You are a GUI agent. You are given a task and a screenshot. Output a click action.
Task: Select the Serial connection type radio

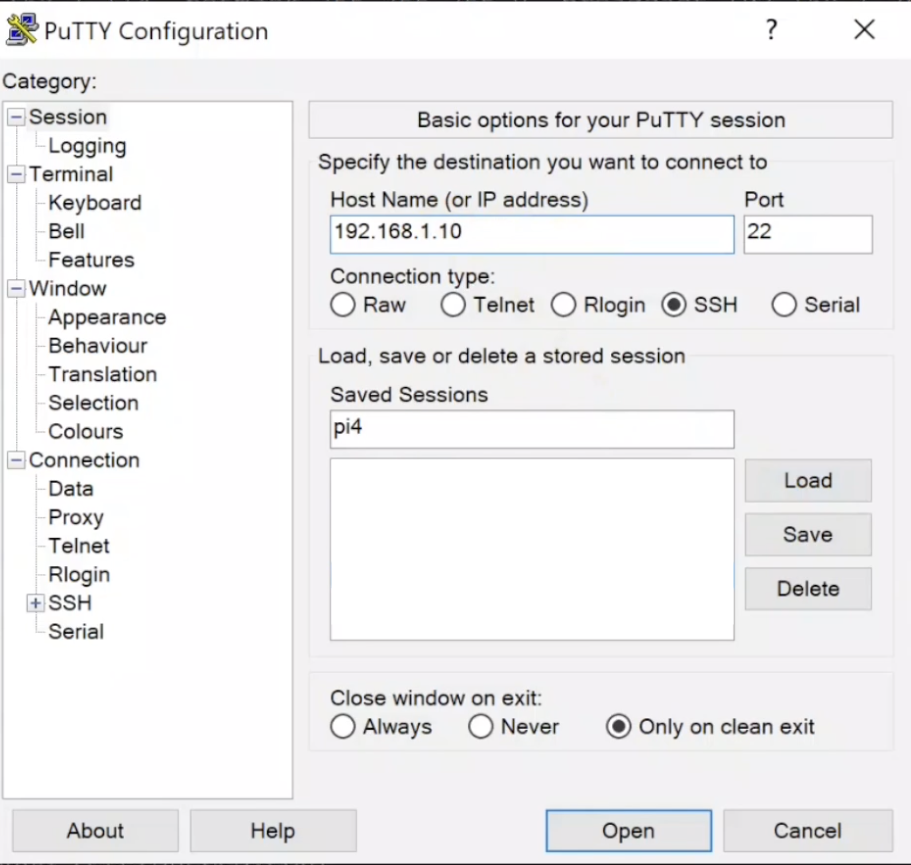coord(784,306)
